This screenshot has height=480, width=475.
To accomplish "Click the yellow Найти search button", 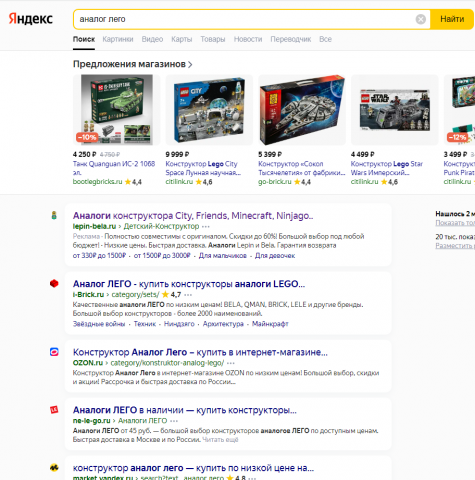I will pos(452,19).
